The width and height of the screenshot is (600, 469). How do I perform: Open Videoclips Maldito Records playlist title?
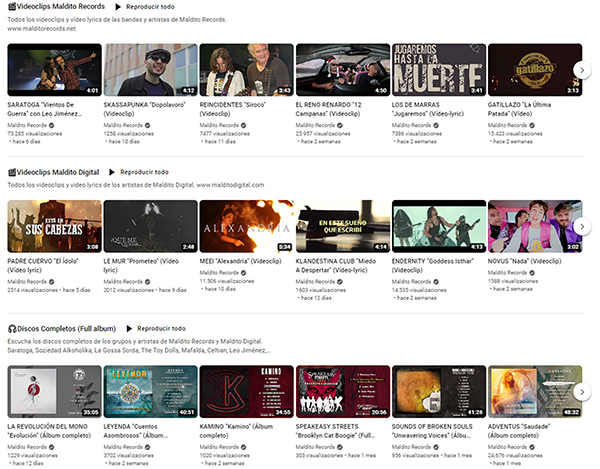[60, 7]
